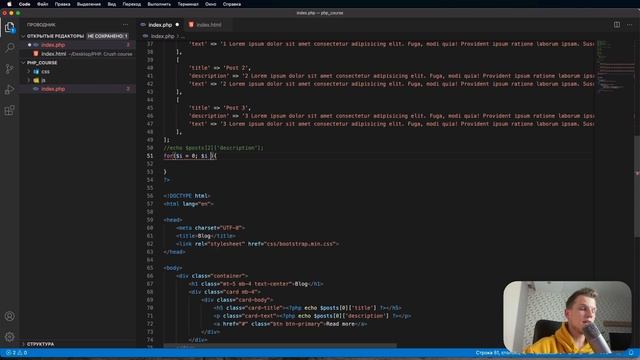Image resolution: width=640 pixels, height=360 pixels.
Task: Open the Apple menu
Action: click(9, 4)
